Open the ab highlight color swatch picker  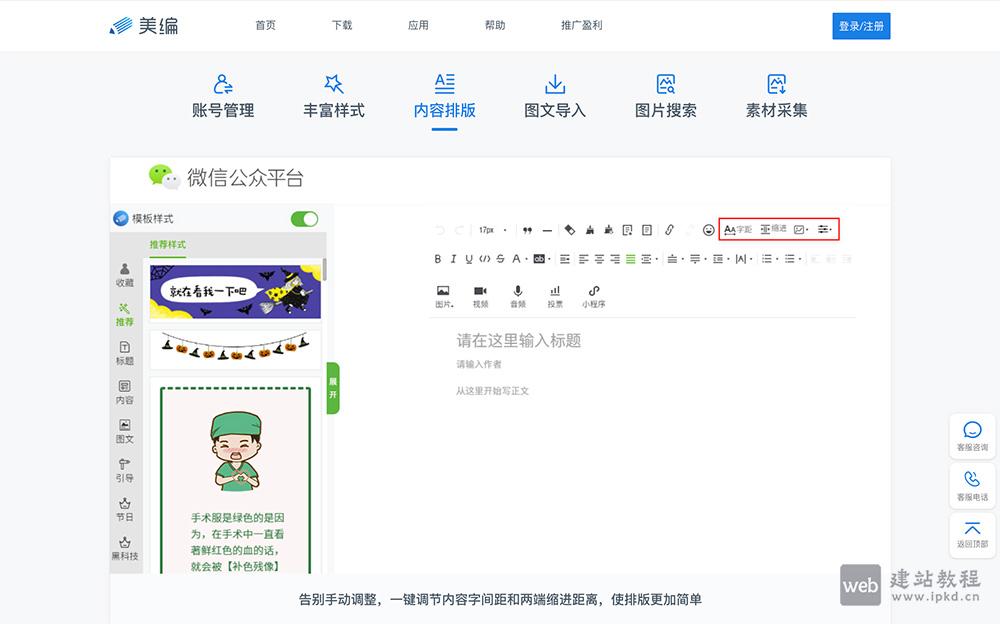tap(540, 258)
